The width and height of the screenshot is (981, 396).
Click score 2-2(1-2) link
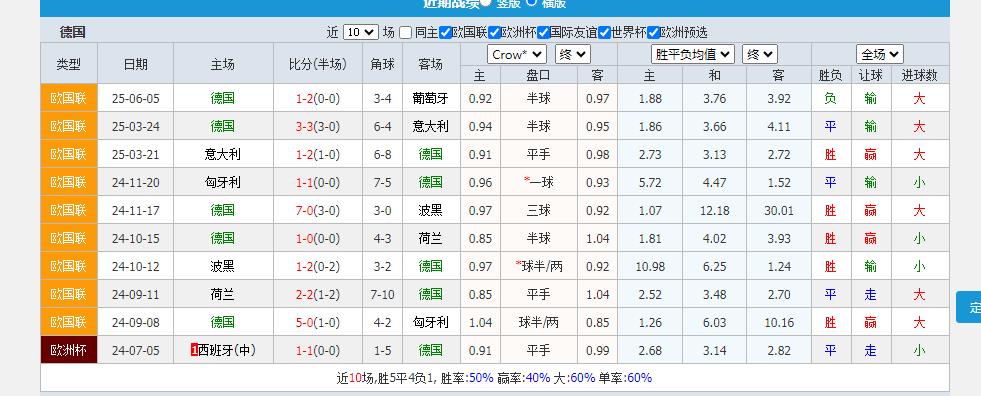coord(318,295)
